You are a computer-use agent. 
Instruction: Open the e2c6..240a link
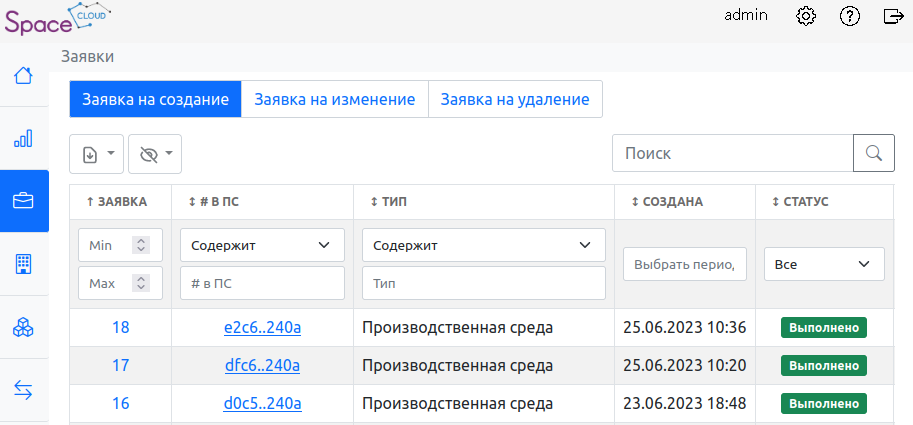tap(263, 328)
